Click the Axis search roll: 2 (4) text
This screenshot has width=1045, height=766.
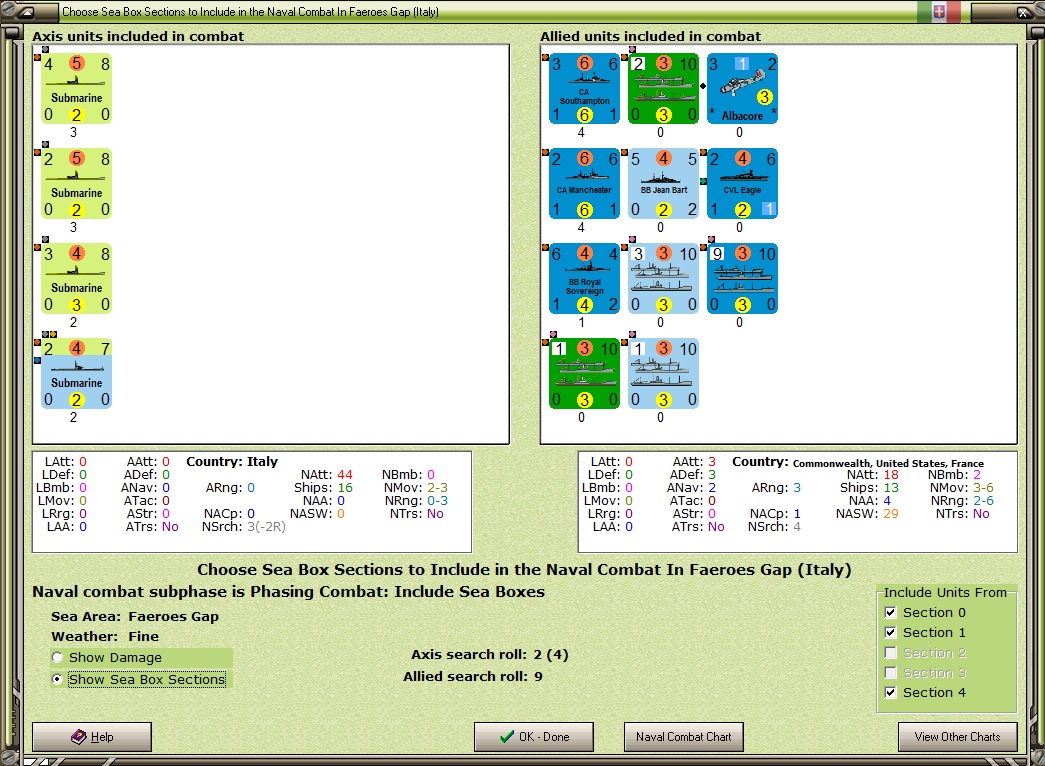point(490,655)
